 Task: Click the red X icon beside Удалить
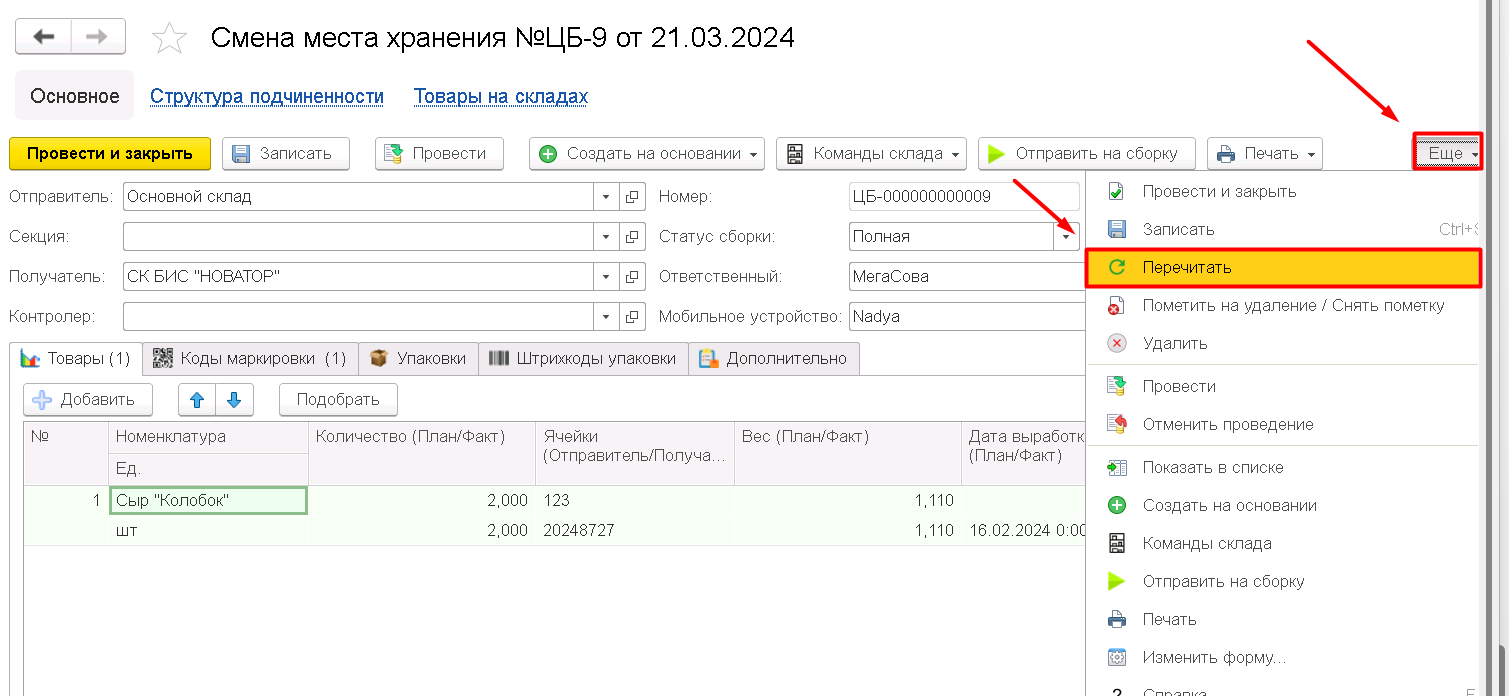point(1117,343)
